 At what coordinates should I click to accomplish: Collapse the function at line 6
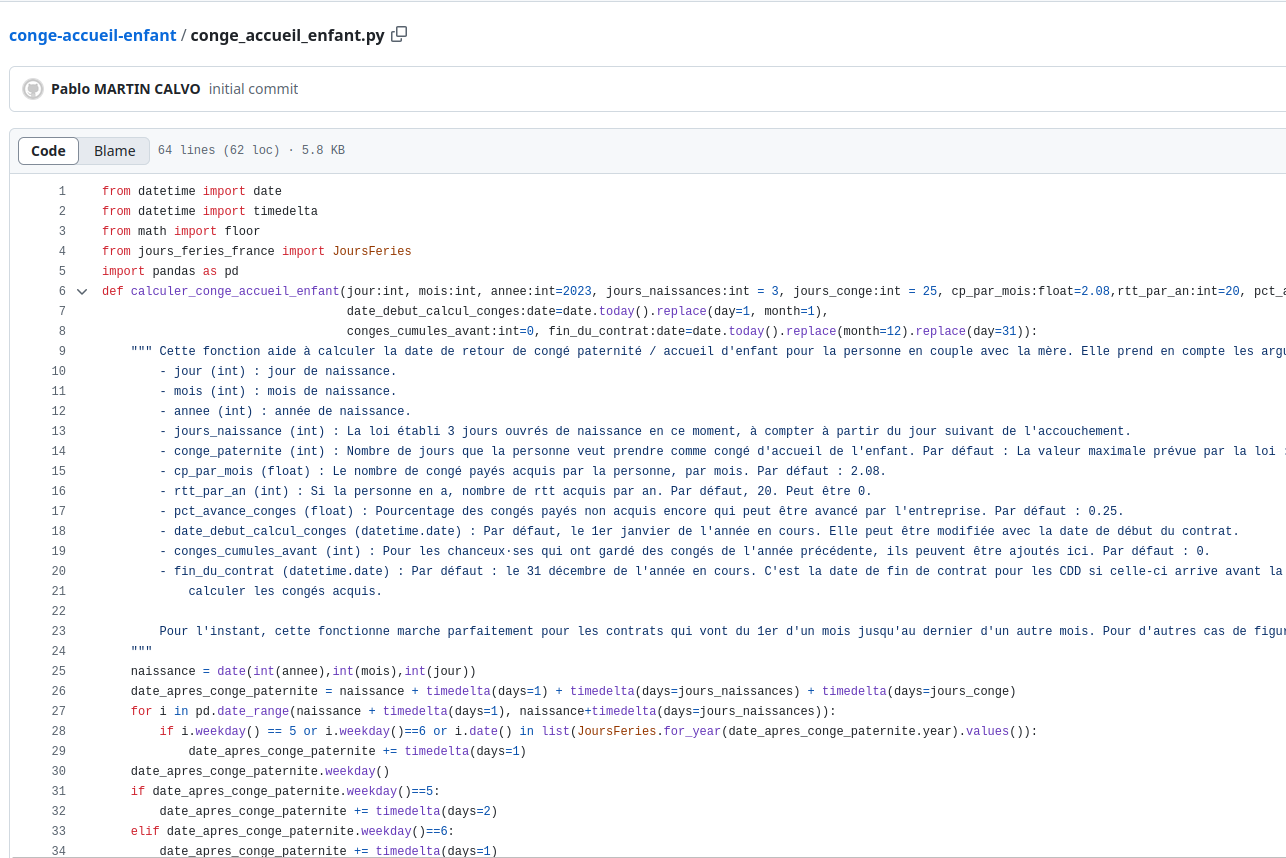tap(82, 292)
